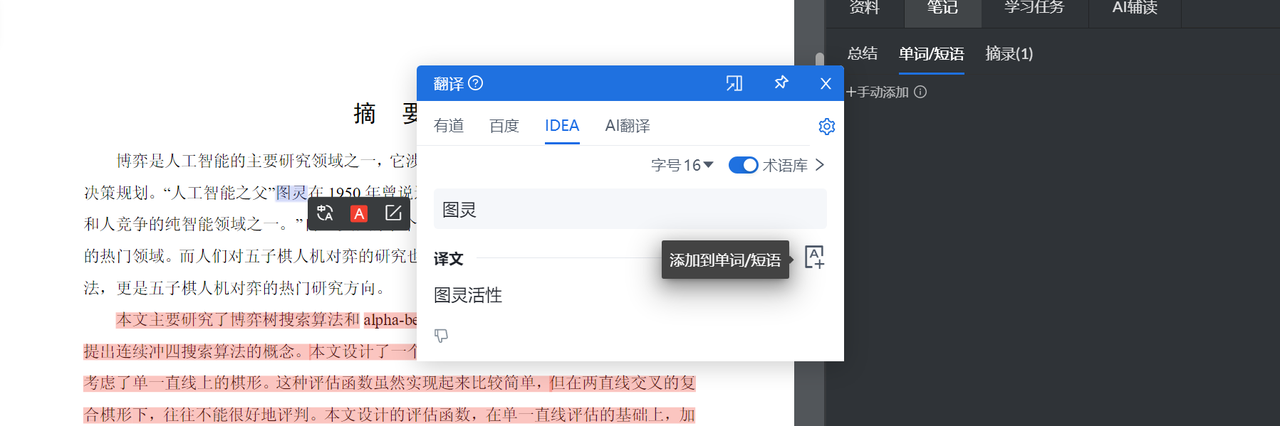The width and height of the screenshot is (1280, 426).
Task: Click the translated text 图灵活性
Action: 468,295
